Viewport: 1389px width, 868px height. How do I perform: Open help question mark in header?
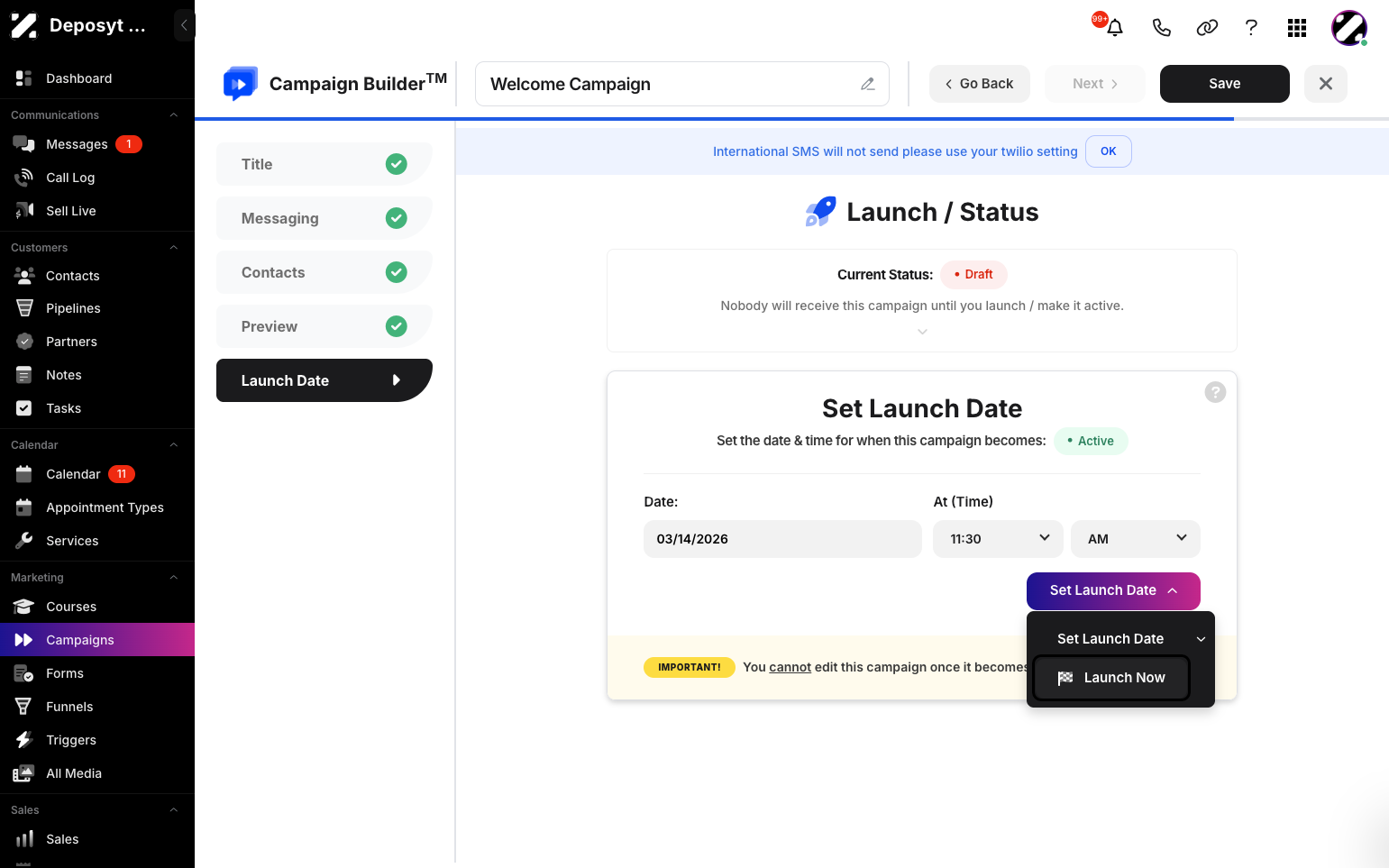click(1251, 28)
